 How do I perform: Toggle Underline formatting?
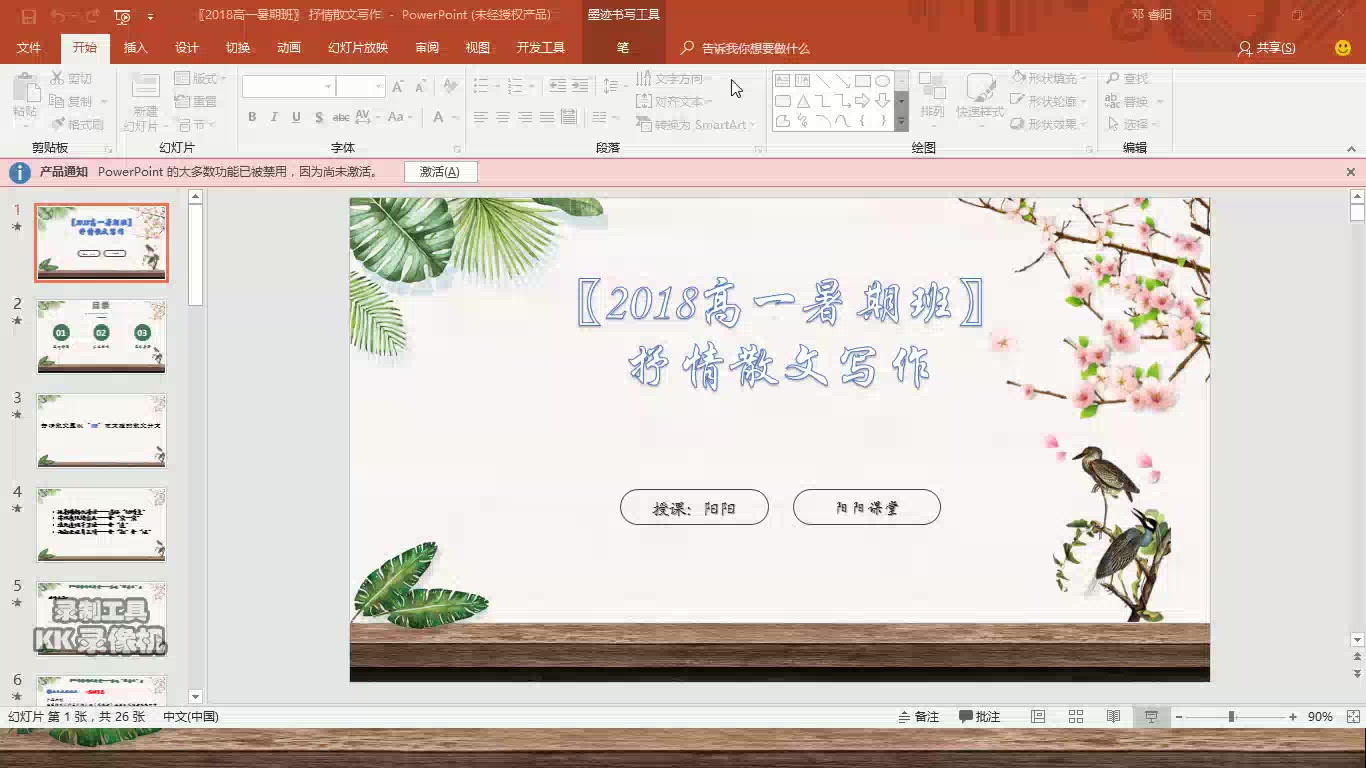[x=296, y=117]
